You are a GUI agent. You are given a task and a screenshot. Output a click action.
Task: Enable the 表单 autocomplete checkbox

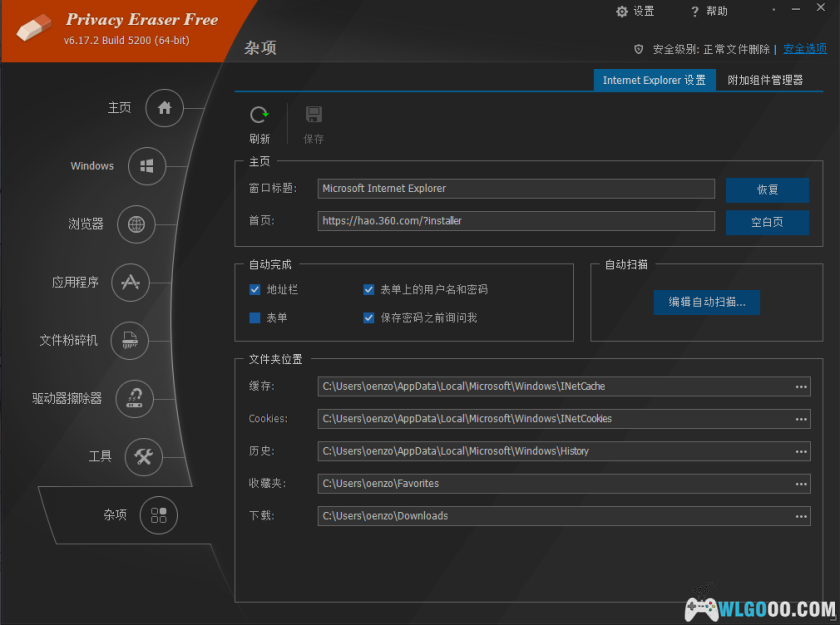tap(254, 318)
